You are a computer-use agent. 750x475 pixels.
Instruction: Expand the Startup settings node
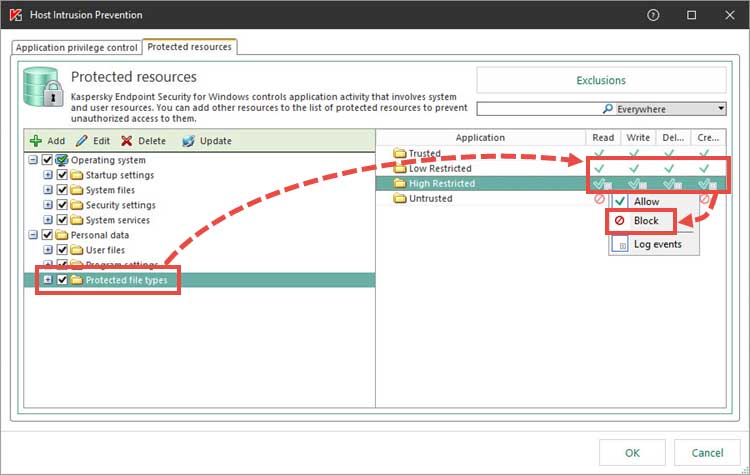pyautogui.click(x=48, y=175)
